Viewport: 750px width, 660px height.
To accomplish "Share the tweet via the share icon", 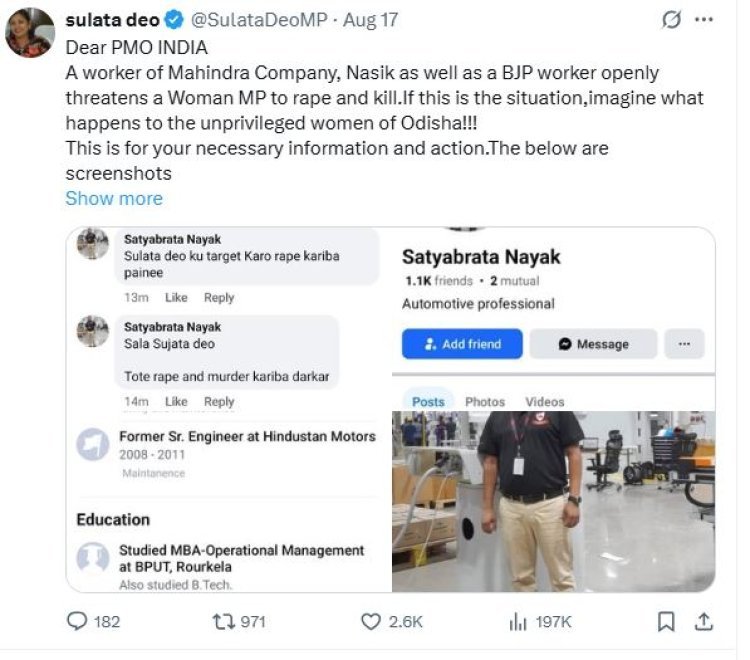I will click(x=703, y=621).
